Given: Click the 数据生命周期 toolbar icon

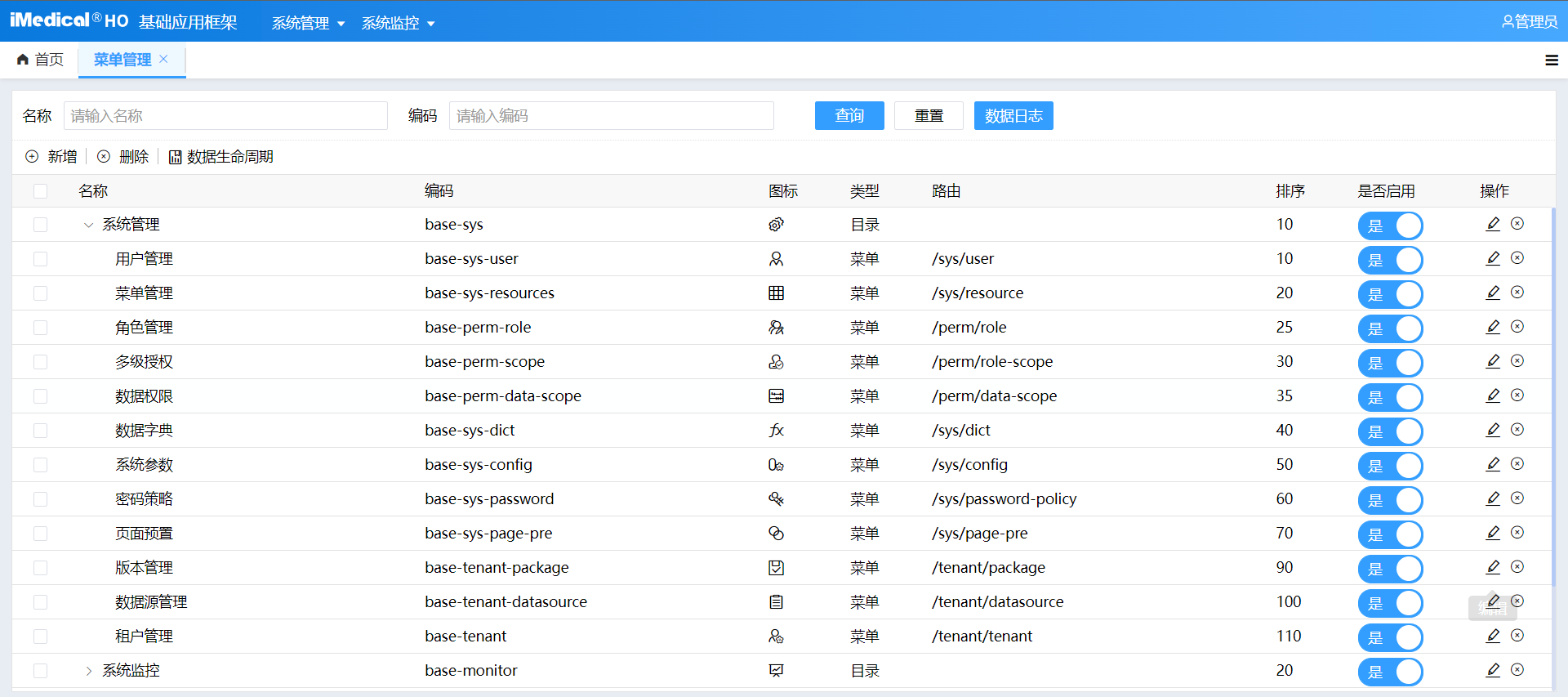Looking at the screenshot, I should (175, 157).
